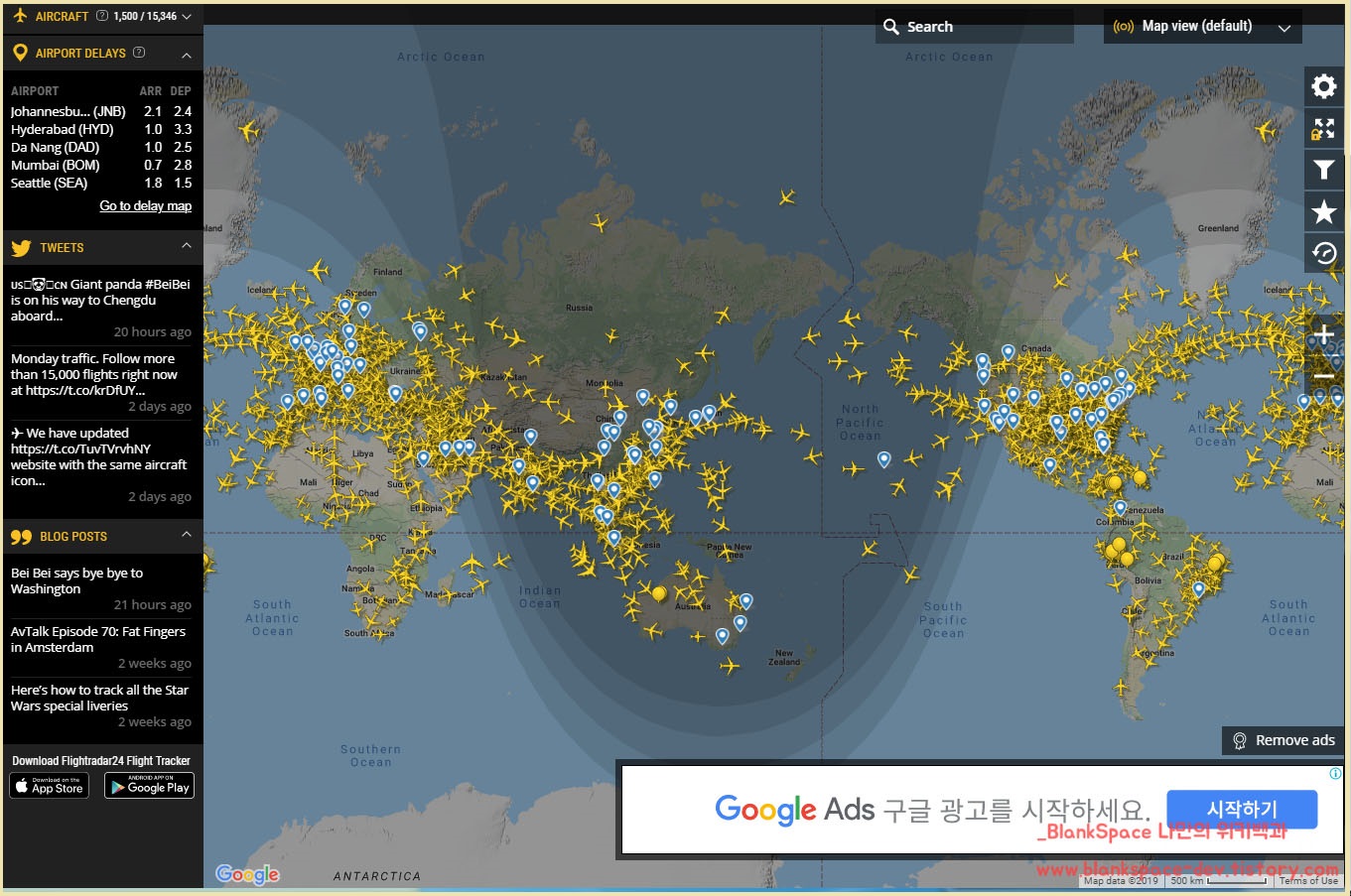Open the playback history clock icon
The height and width of the screenshot is (896, 1351).
(x=1323, y=253)
